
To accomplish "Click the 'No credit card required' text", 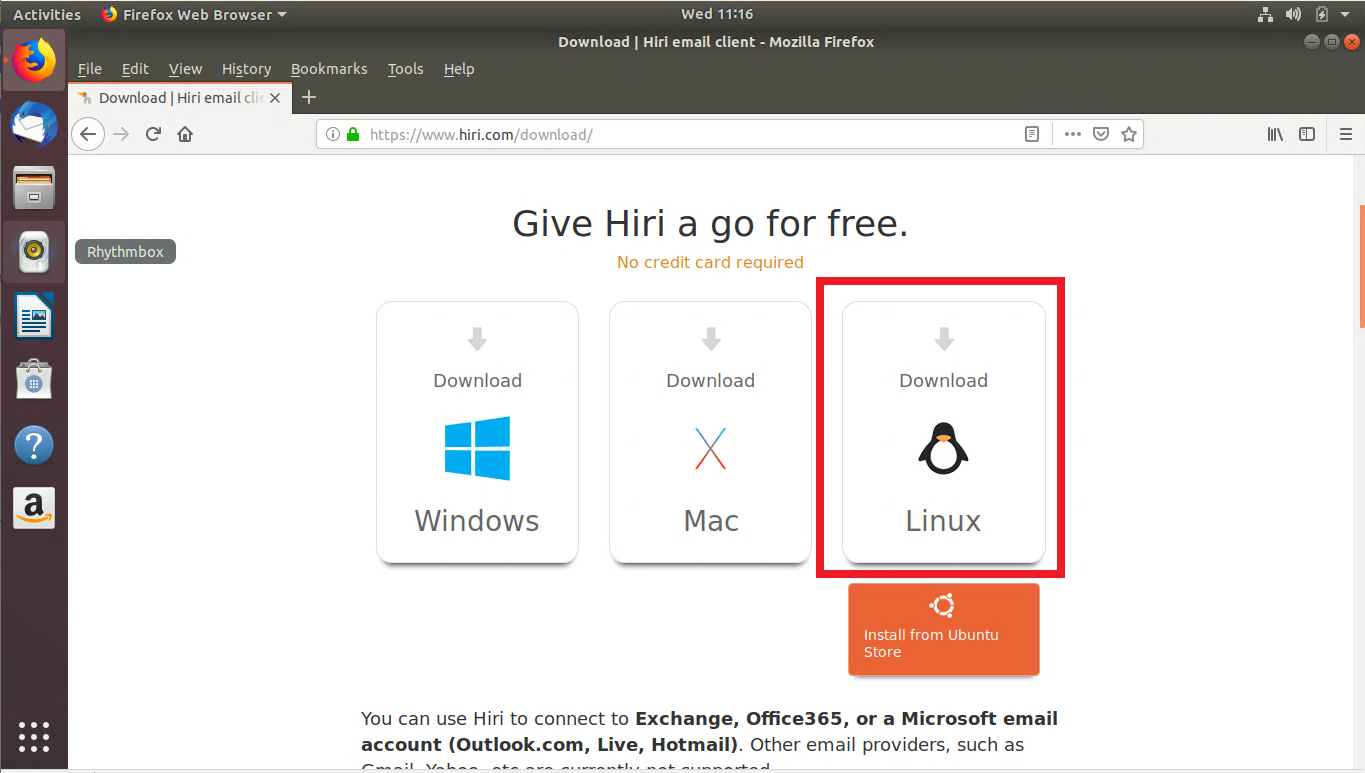I will 710,262.
